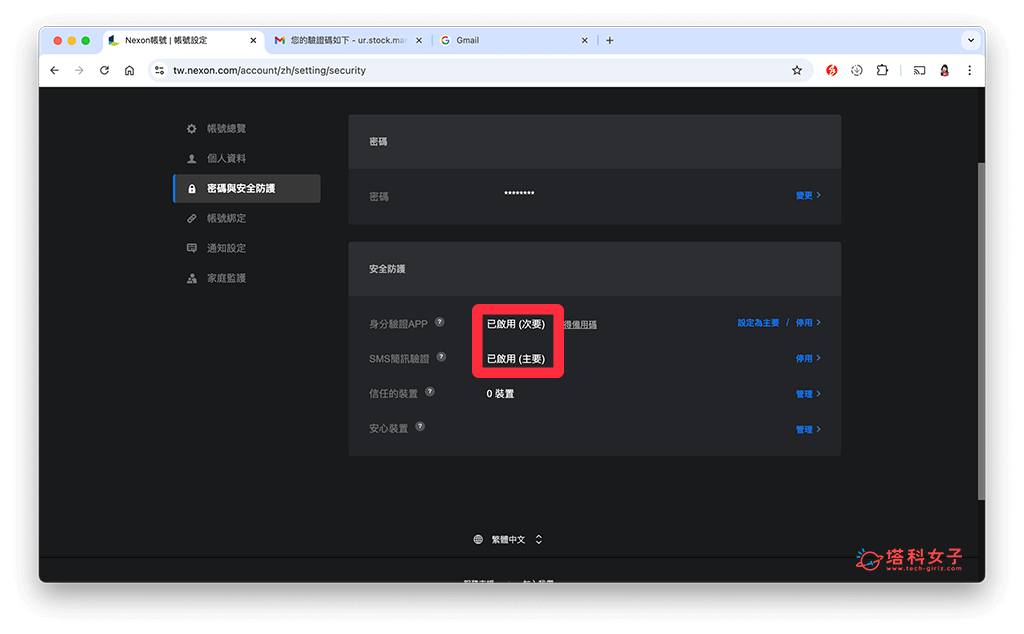
Task: Expand the tab search dropdown arrow
Action: (970, 40)
